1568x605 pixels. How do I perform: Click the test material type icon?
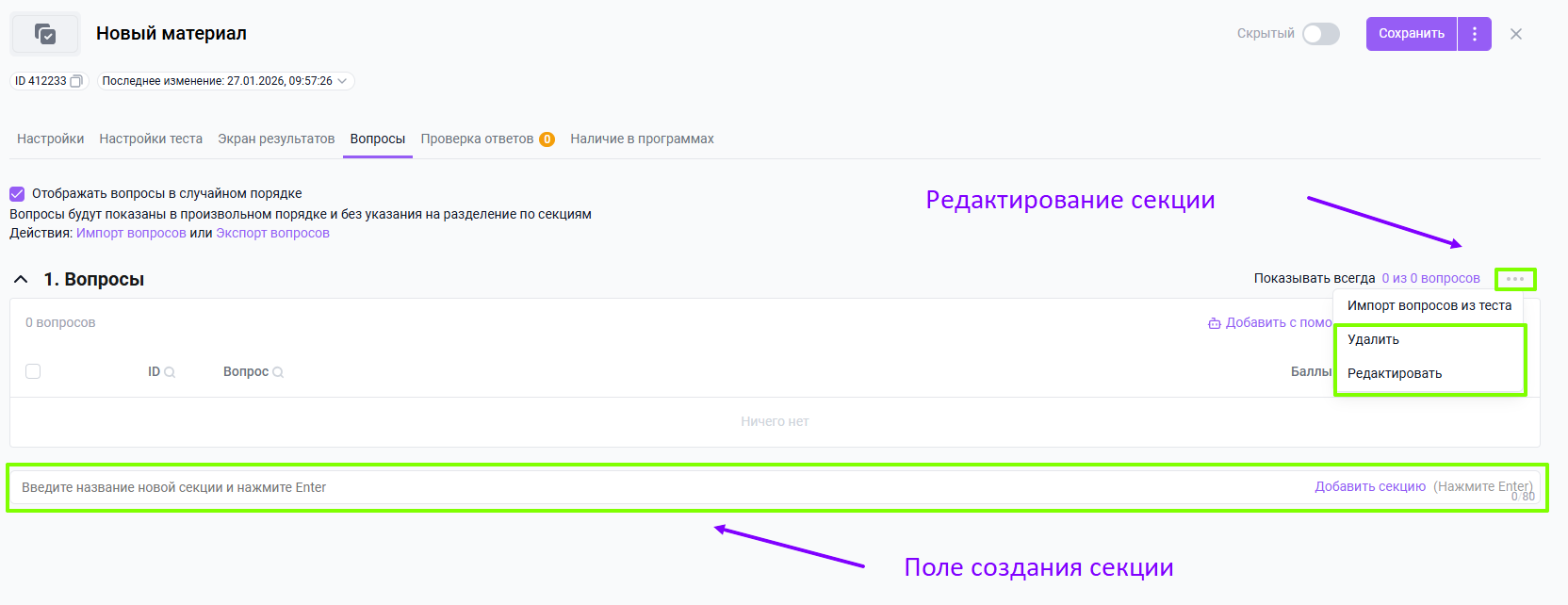tap(45, 34)
